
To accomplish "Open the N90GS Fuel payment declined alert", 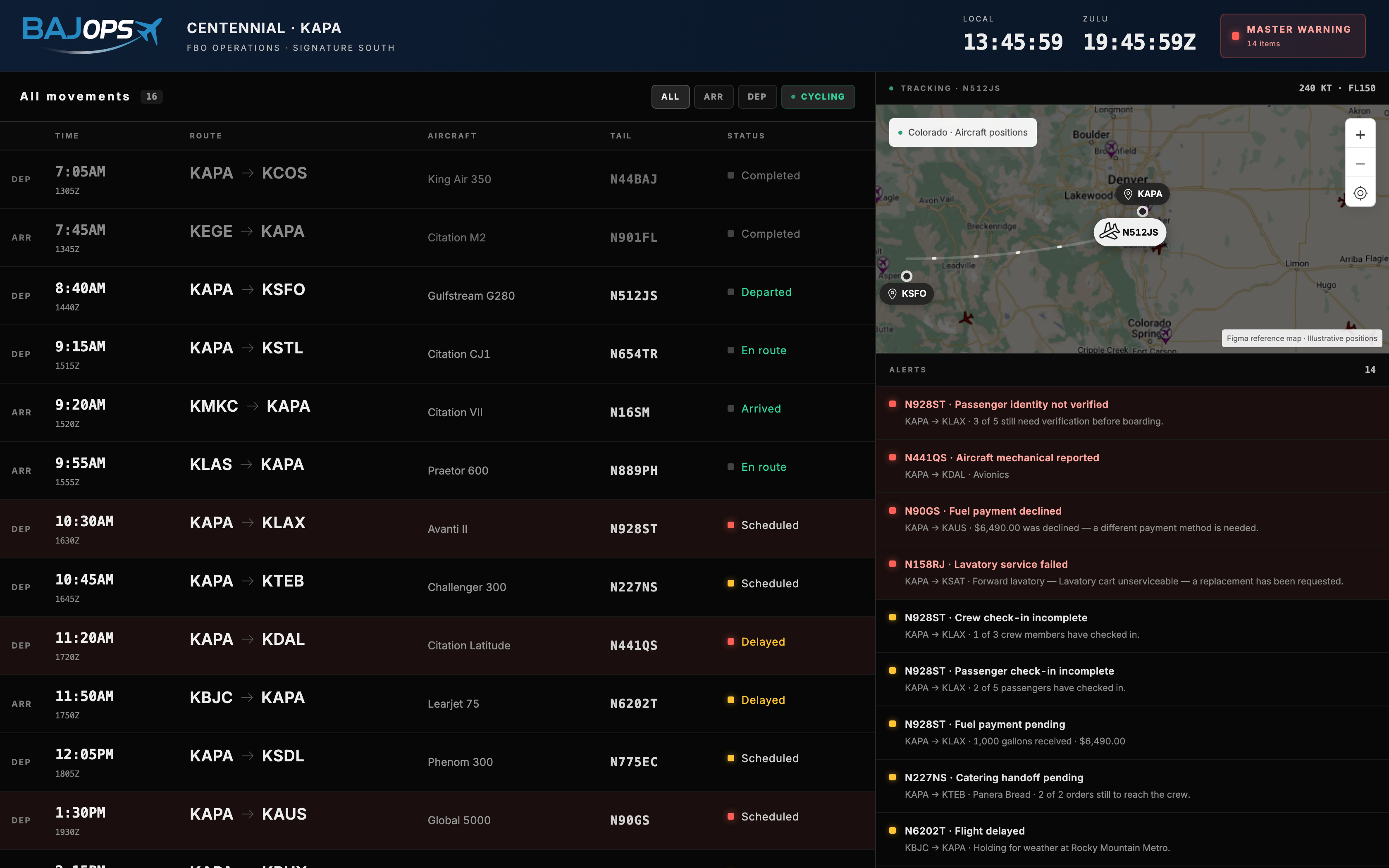I will click(1132, 520).
